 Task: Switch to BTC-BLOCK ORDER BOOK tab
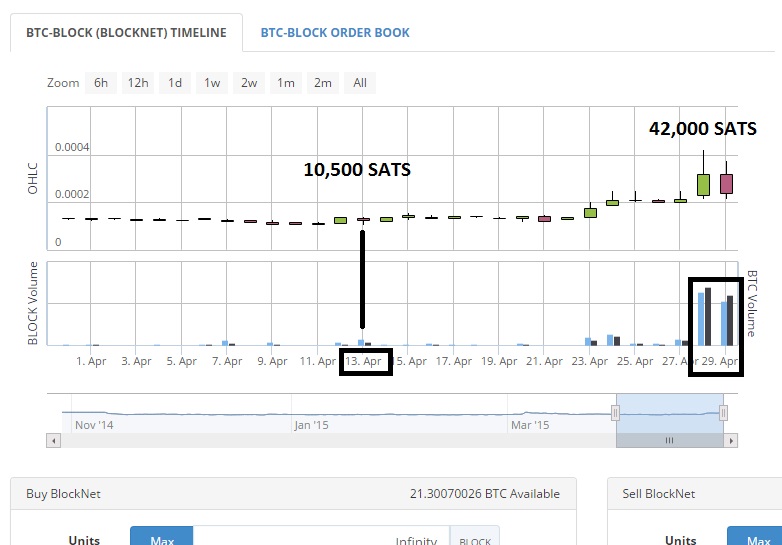tap(335, 33)
